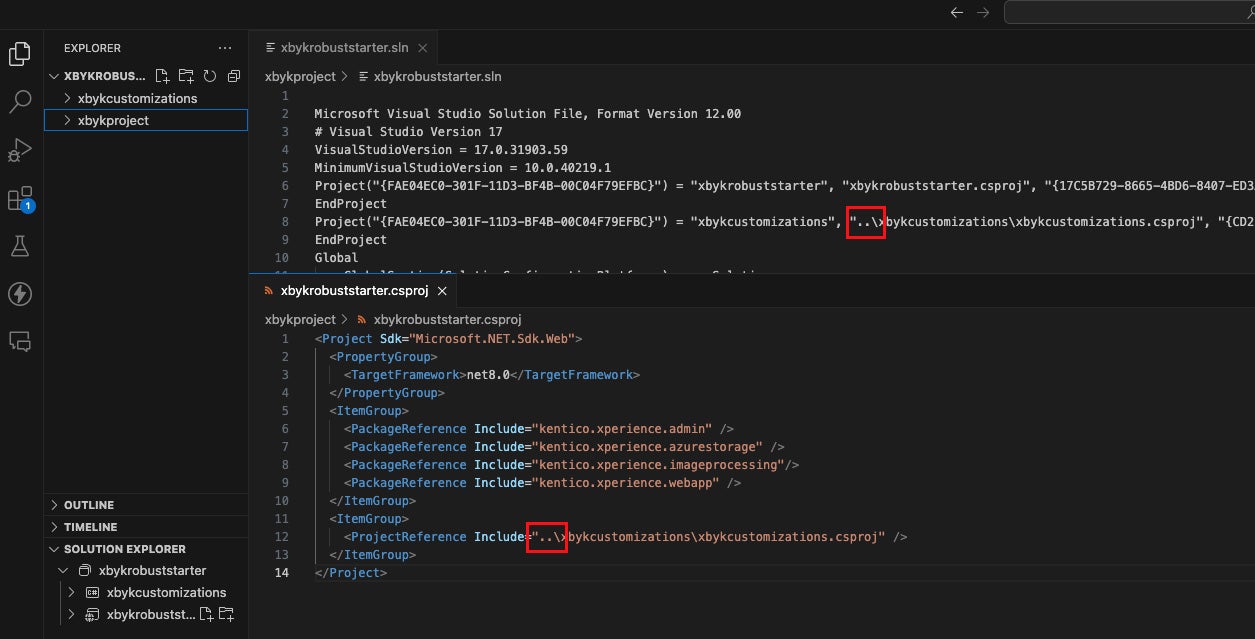
Task: Expand the xbykcustomizations folder in Explorer
Action: pos(137,98)
